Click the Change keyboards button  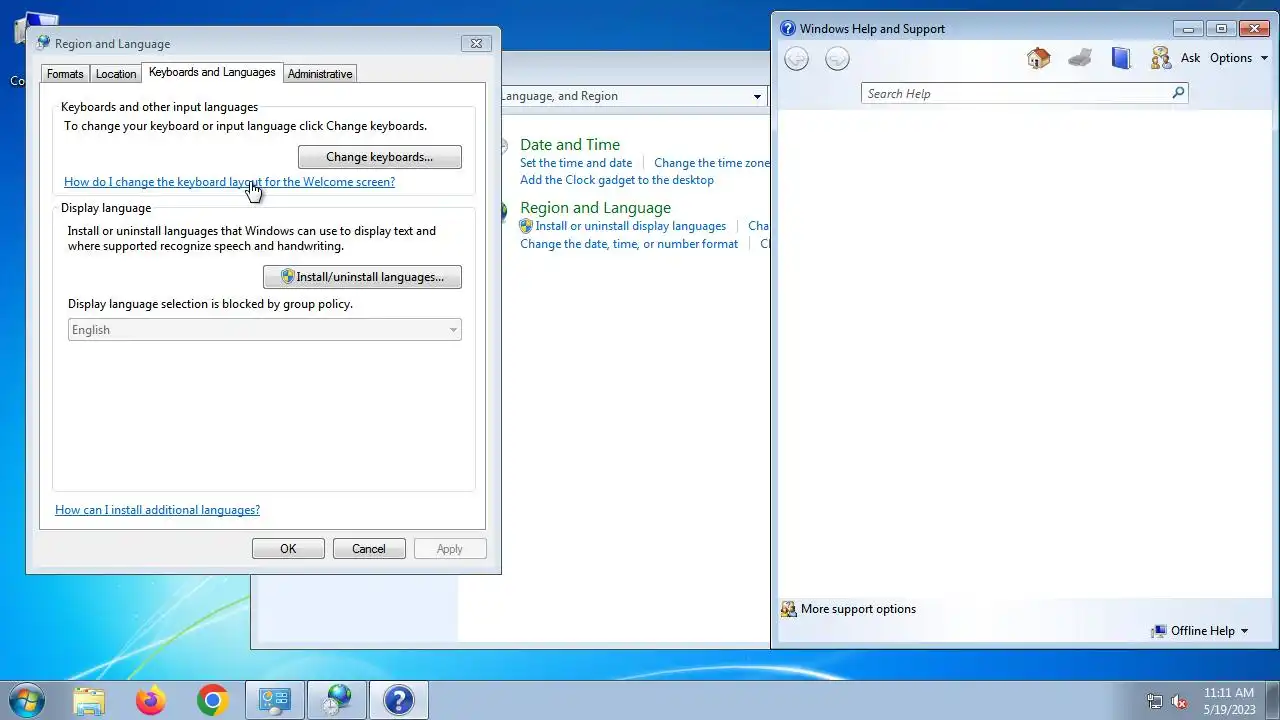point(380,157)
